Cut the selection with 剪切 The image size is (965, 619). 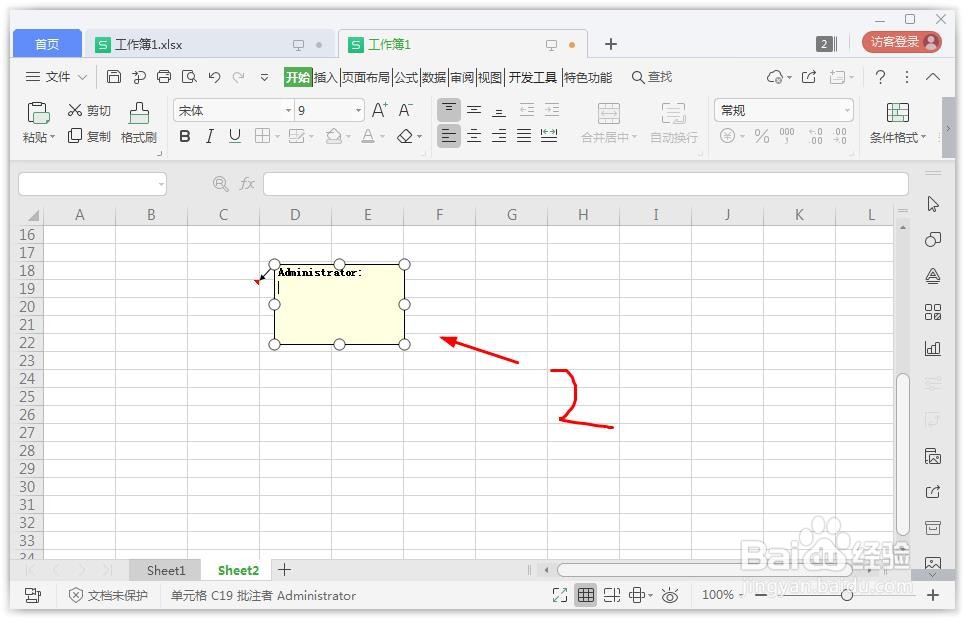point(89,110)
